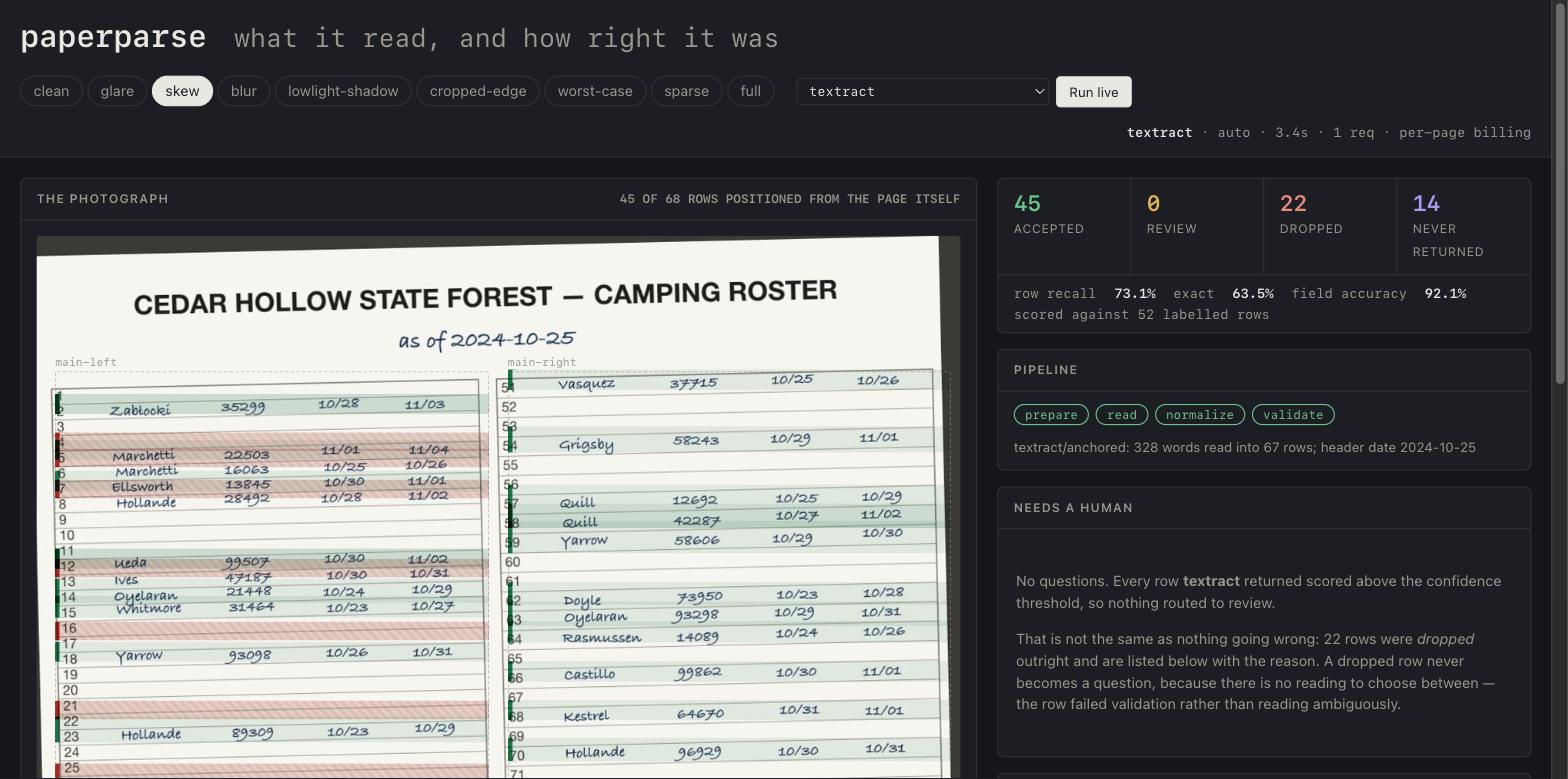1568x779 pixels.
Task: Click the Needs a Human panel header
Action: point(1264,508)
